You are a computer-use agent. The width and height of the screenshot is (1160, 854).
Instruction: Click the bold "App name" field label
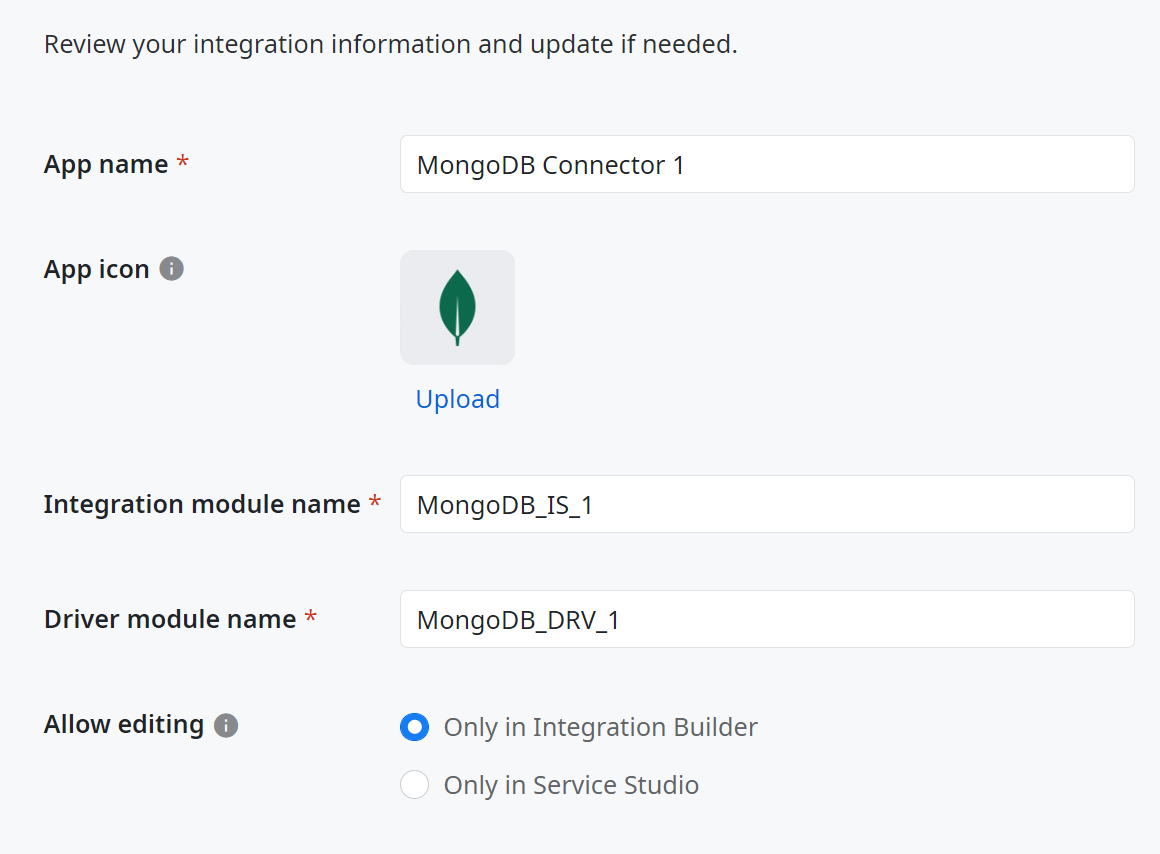point(106,164)
